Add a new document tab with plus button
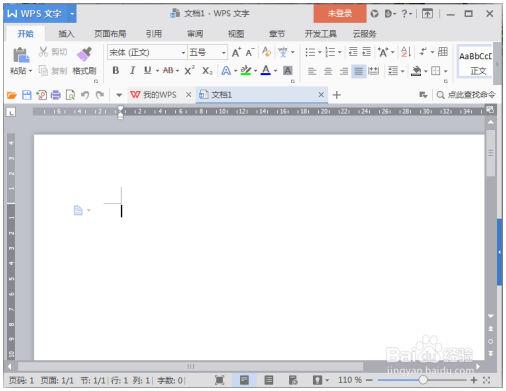Viewport: 506px width, 391px height. click(x=337, y=95)
